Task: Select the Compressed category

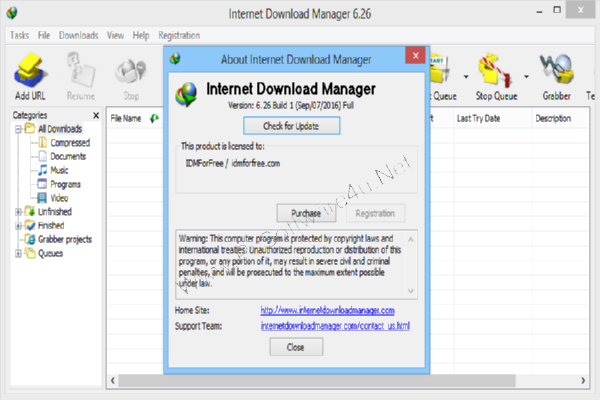Action: [70, 143]
